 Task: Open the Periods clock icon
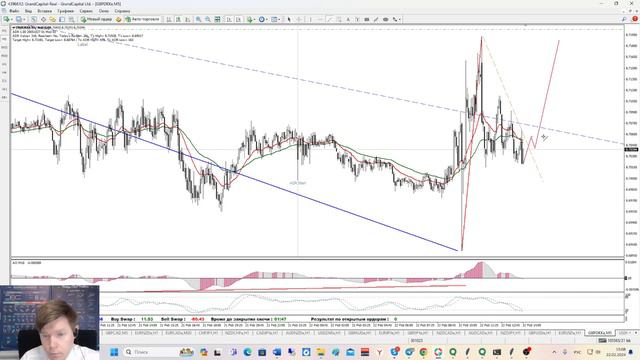262,19
